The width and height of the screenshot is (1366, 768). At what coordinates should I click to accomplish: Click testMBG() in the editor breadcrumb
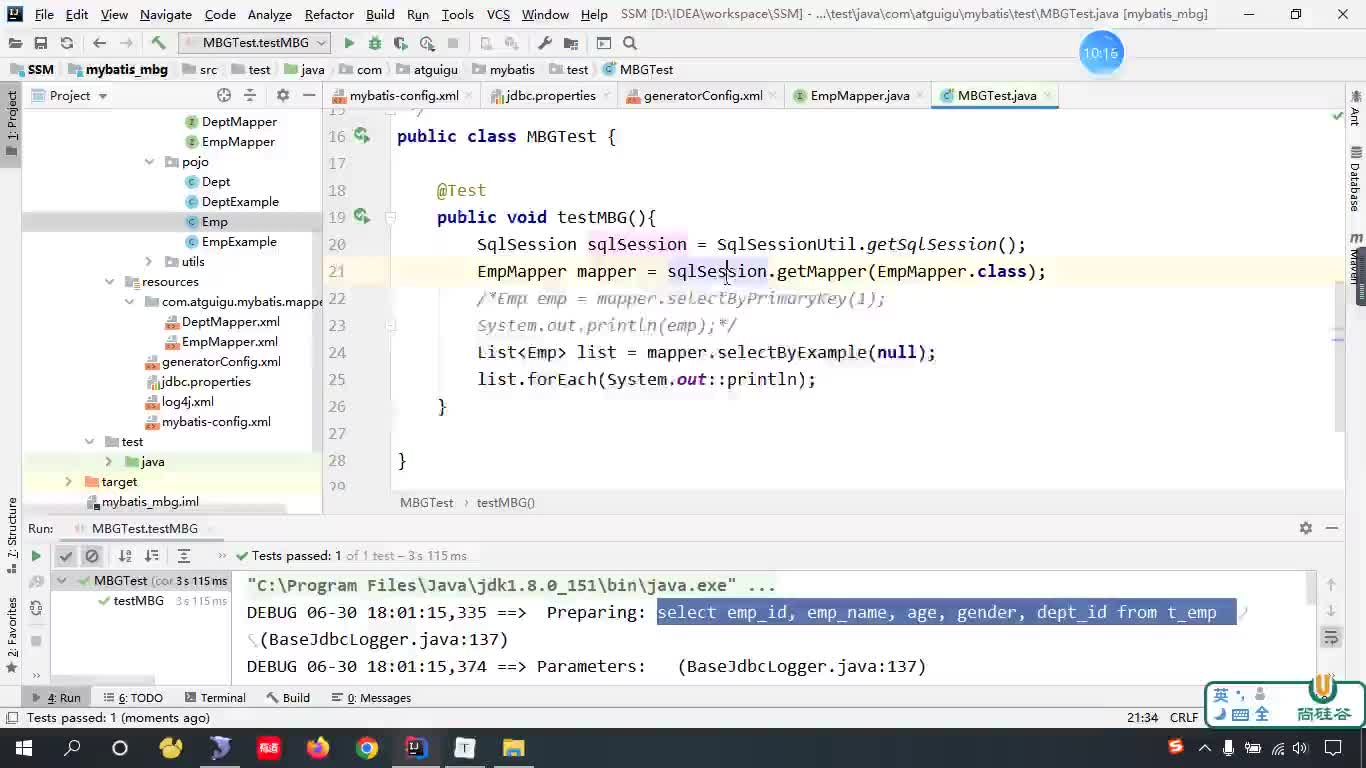pos(506,502)
